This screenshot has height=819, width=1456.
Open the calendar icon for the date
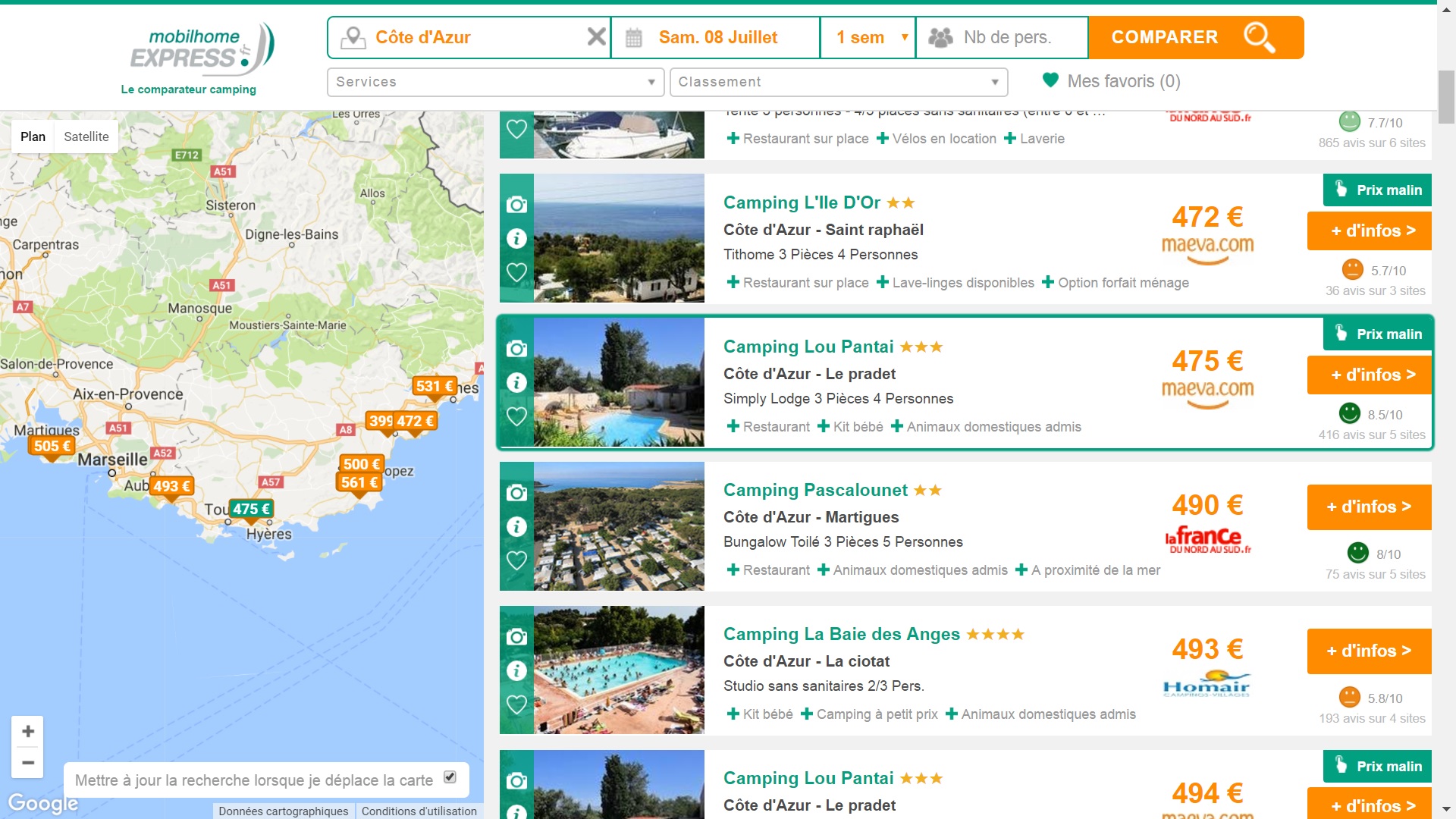click(634, 37)
